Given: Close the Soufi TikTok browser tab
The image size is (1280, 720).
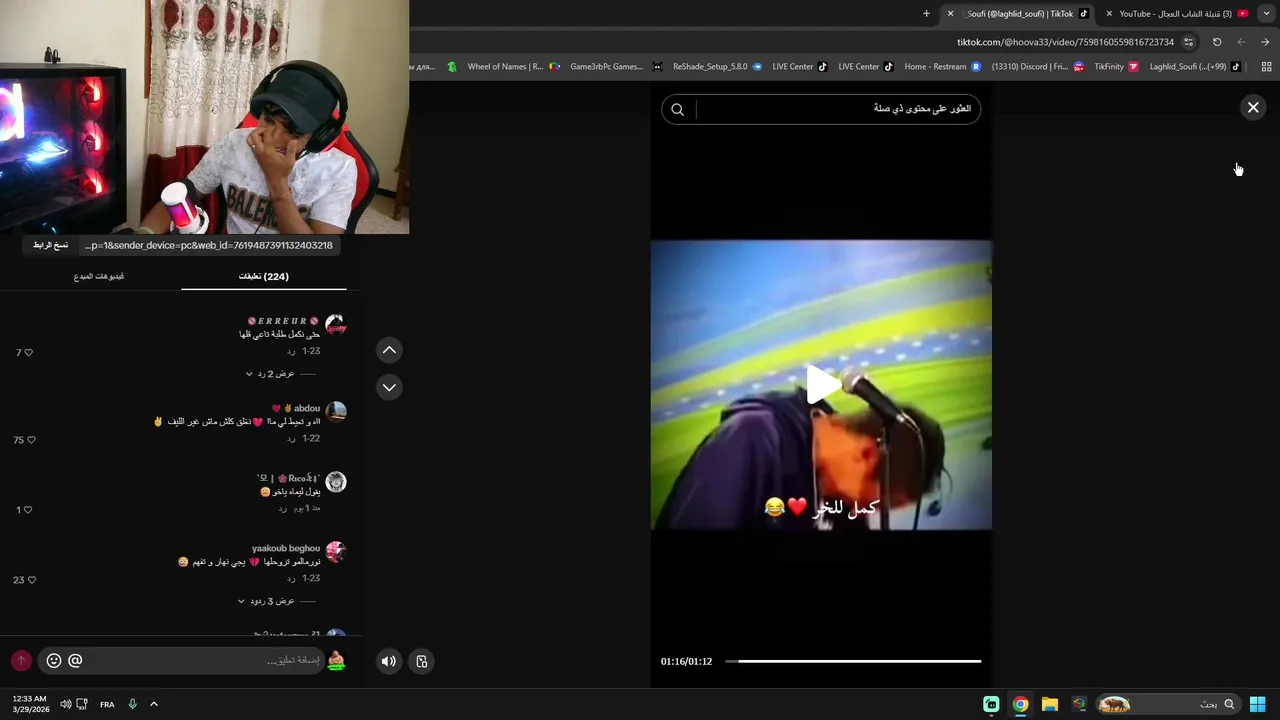Looking at the screenshot, I should click(950, 14).
